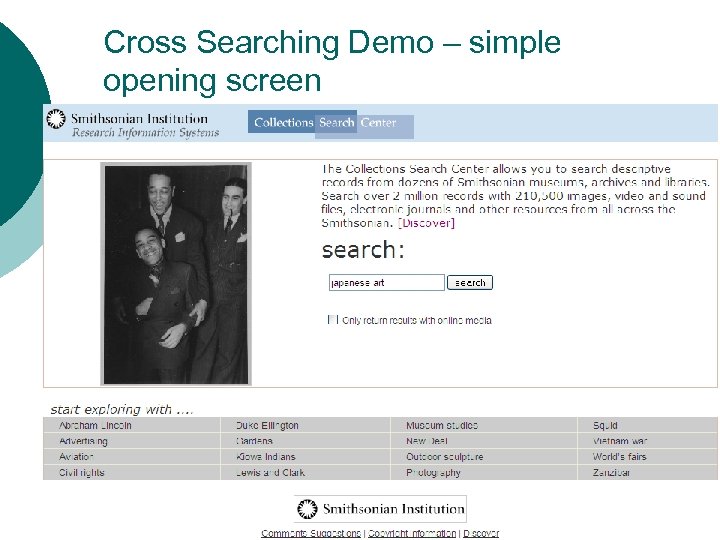The image size is (720, 540).
Task: Click the search text field containing japanese art
Action: pos(387,282)
